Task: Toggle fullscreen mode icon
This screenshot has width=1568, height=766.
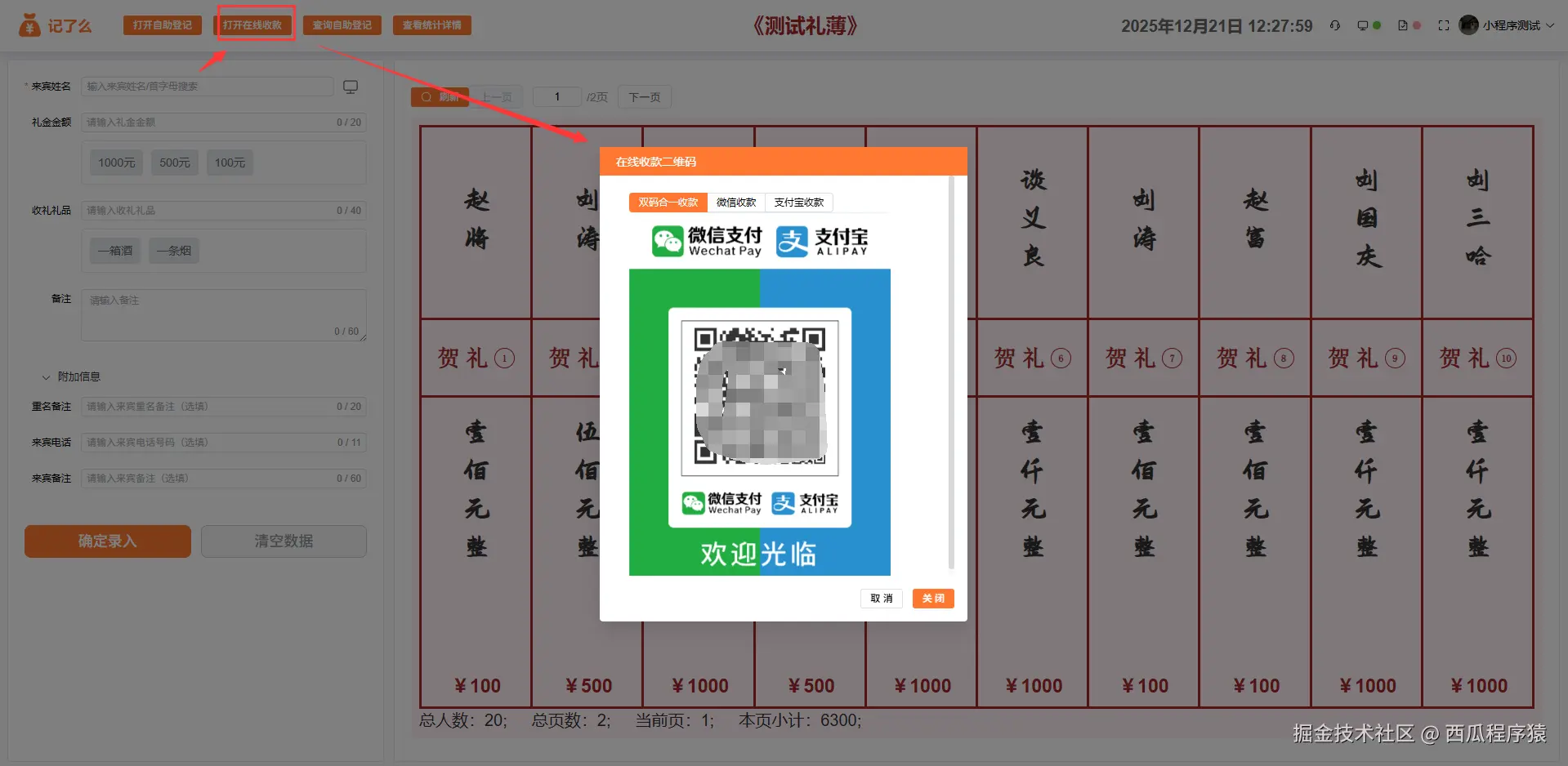Action: [x=1444, y=25]
